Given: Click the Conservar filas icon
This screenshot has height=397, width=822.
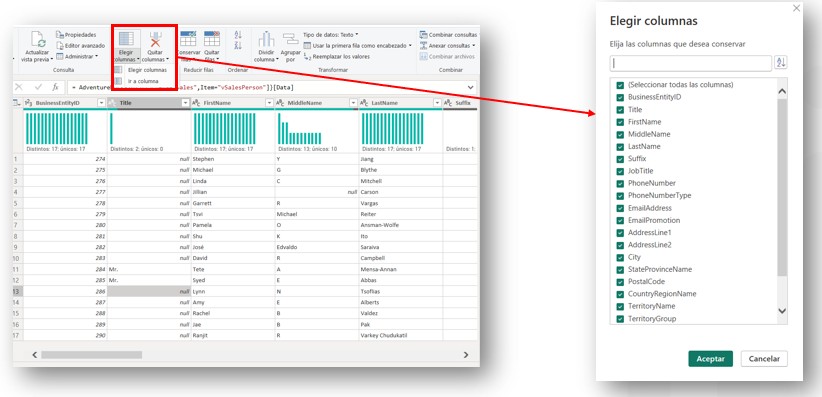Looking at the screenshot, I should click(188, 39).
